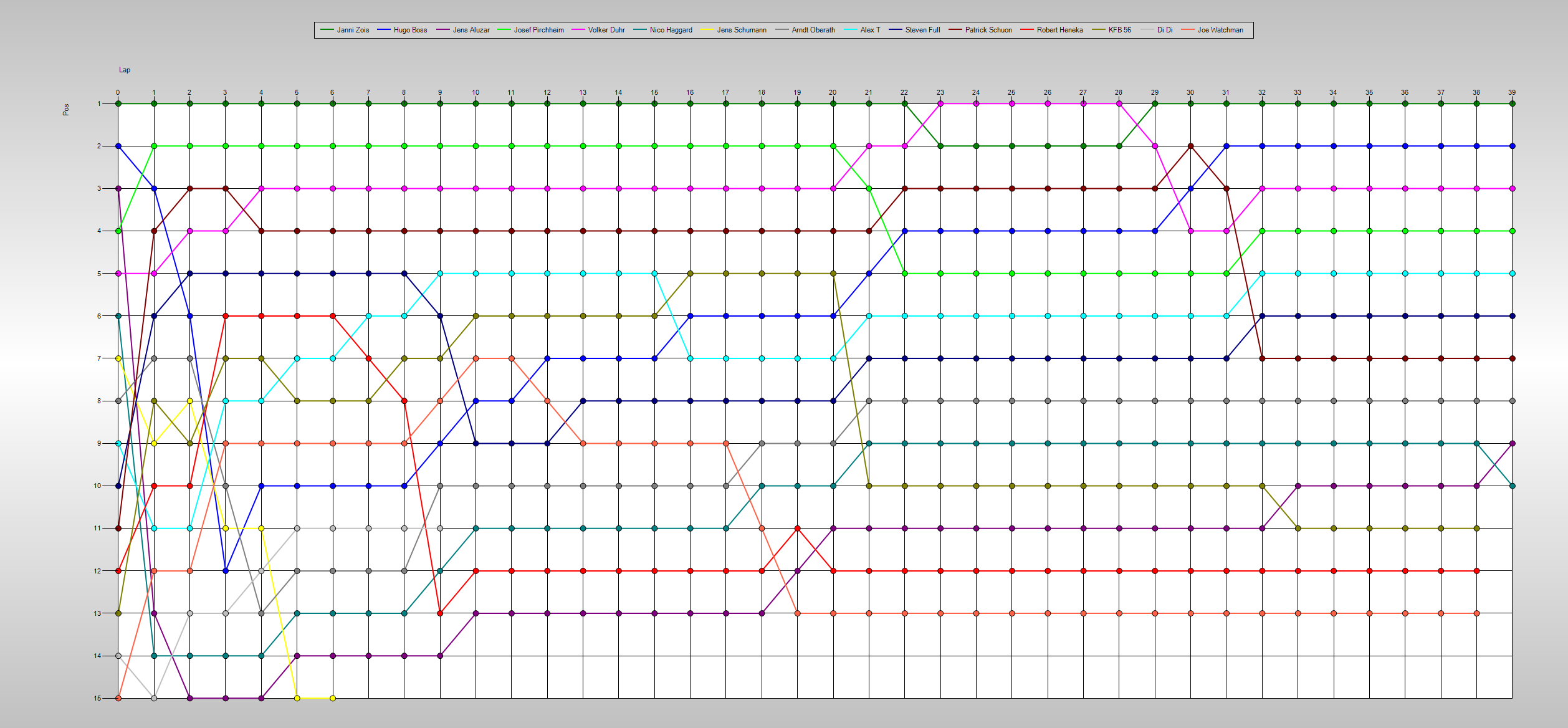The image size is (1568, 728).
Task: Select Hugo Boss legend entry
Action: pyautogui.click(x=410, y=30)
